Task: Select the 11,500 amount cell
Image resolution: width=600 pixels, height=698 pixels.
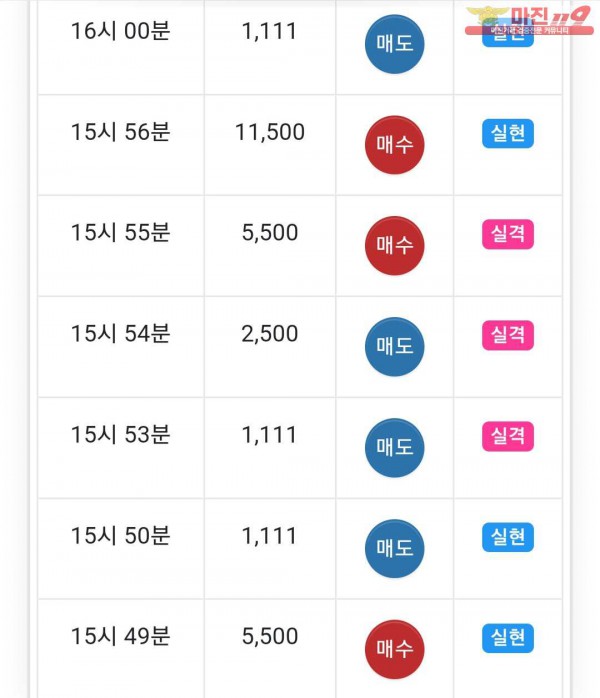Action: 270,132
